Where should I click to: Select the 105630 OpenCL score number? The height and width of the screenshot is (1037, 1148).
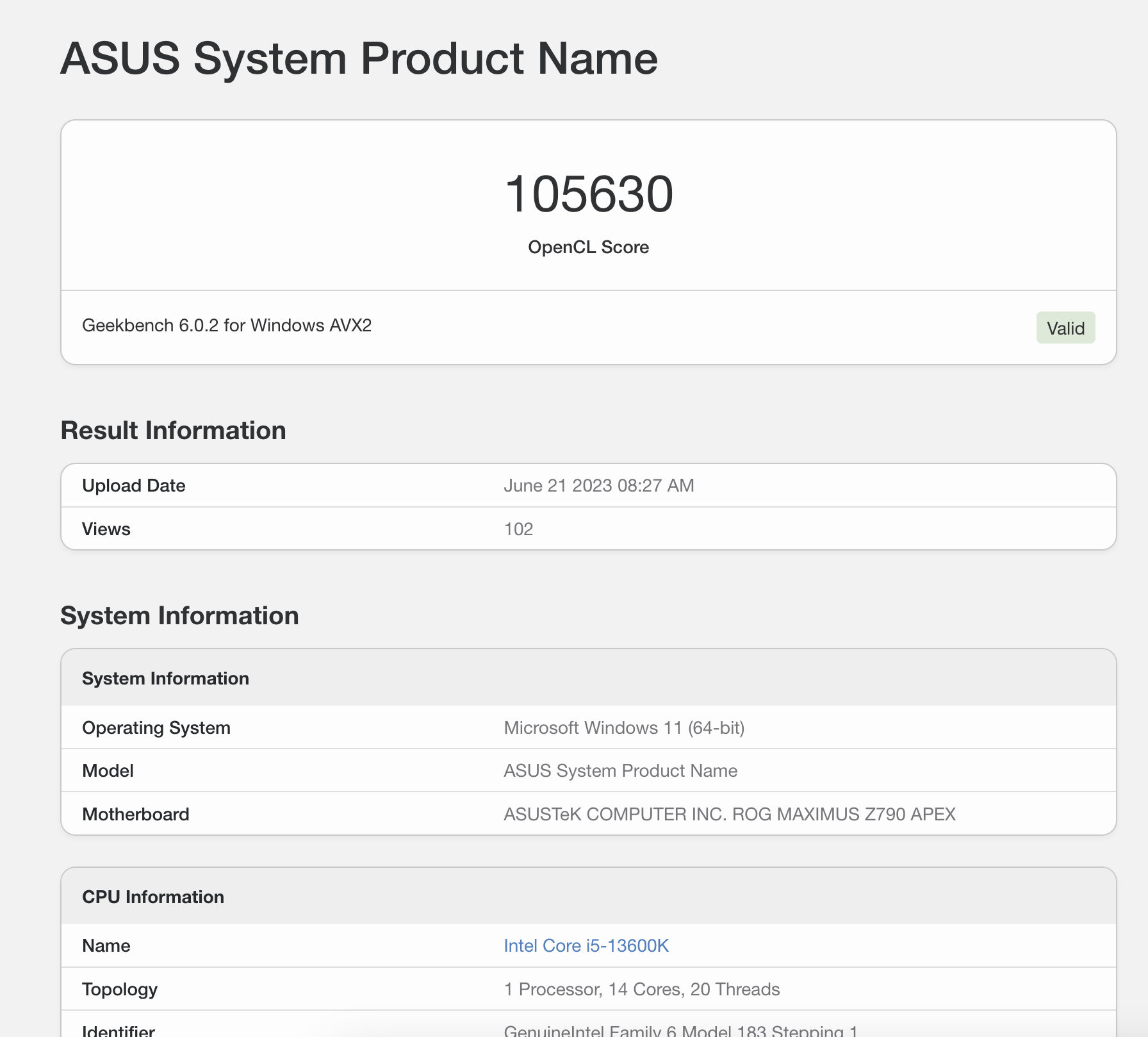(x=589, y=194)
